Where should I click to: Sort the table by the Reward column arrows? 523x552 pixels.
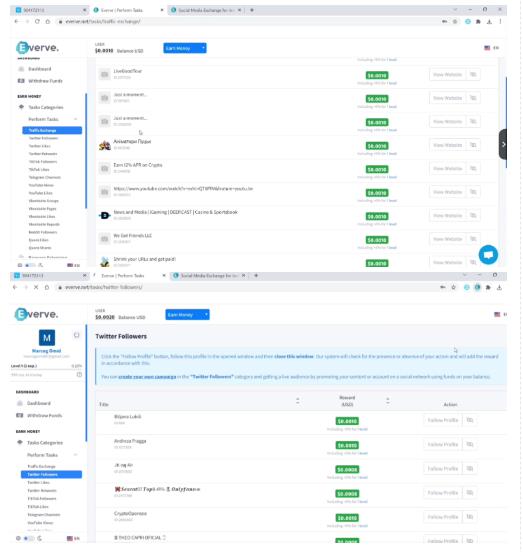pyautogui.click(x=387, y=401)
